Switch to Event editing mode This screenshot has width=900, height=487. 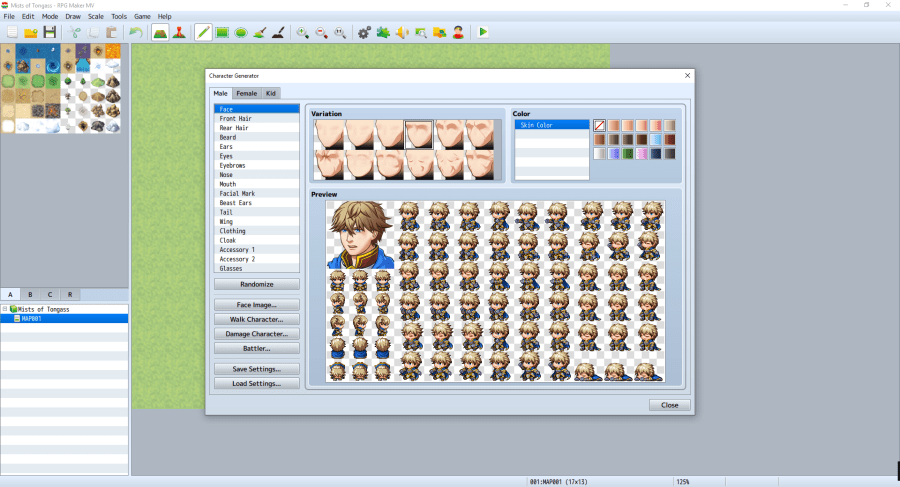(x=179, y=32)
